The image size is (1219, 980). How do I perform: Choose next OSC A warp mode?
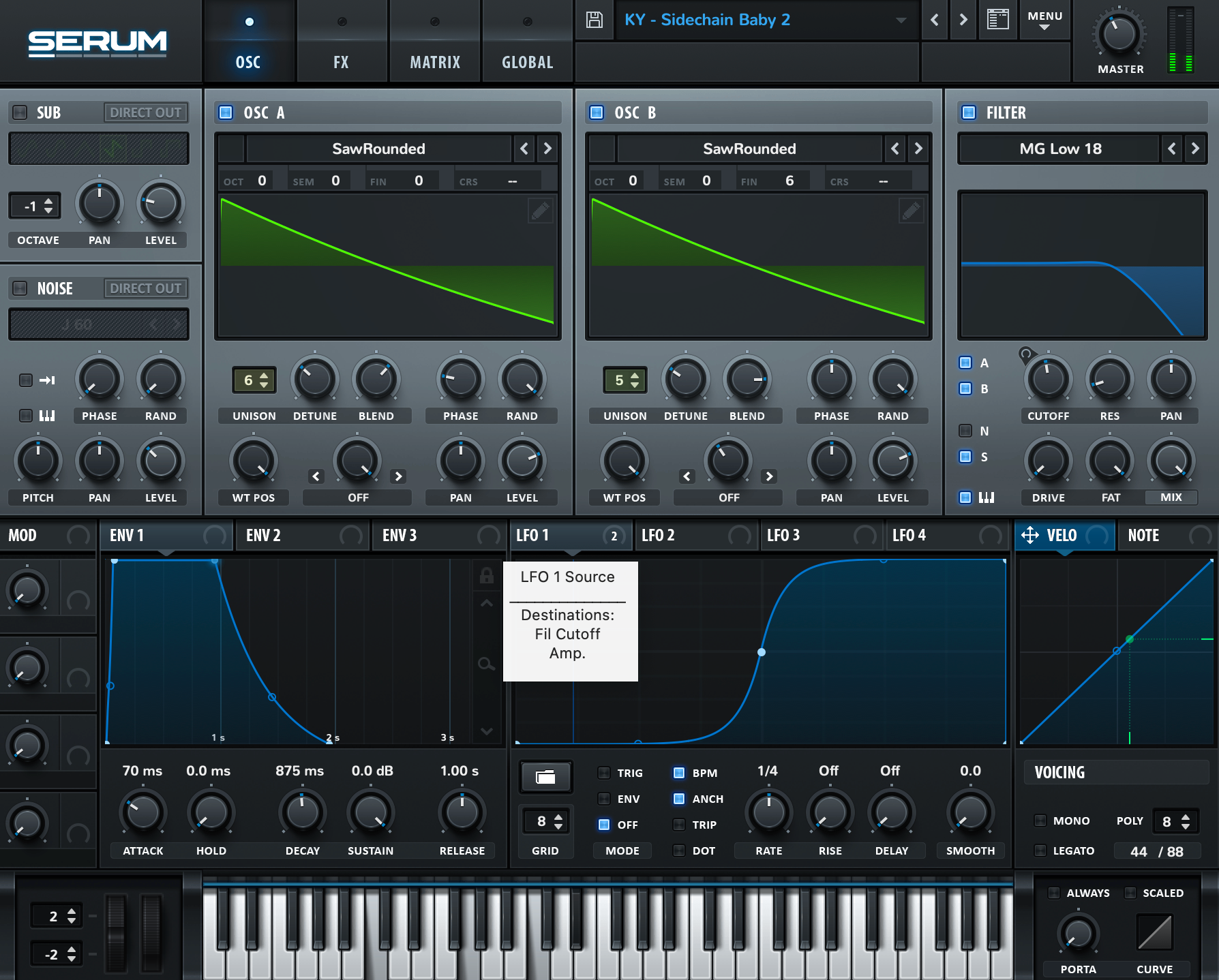[399, 476]
